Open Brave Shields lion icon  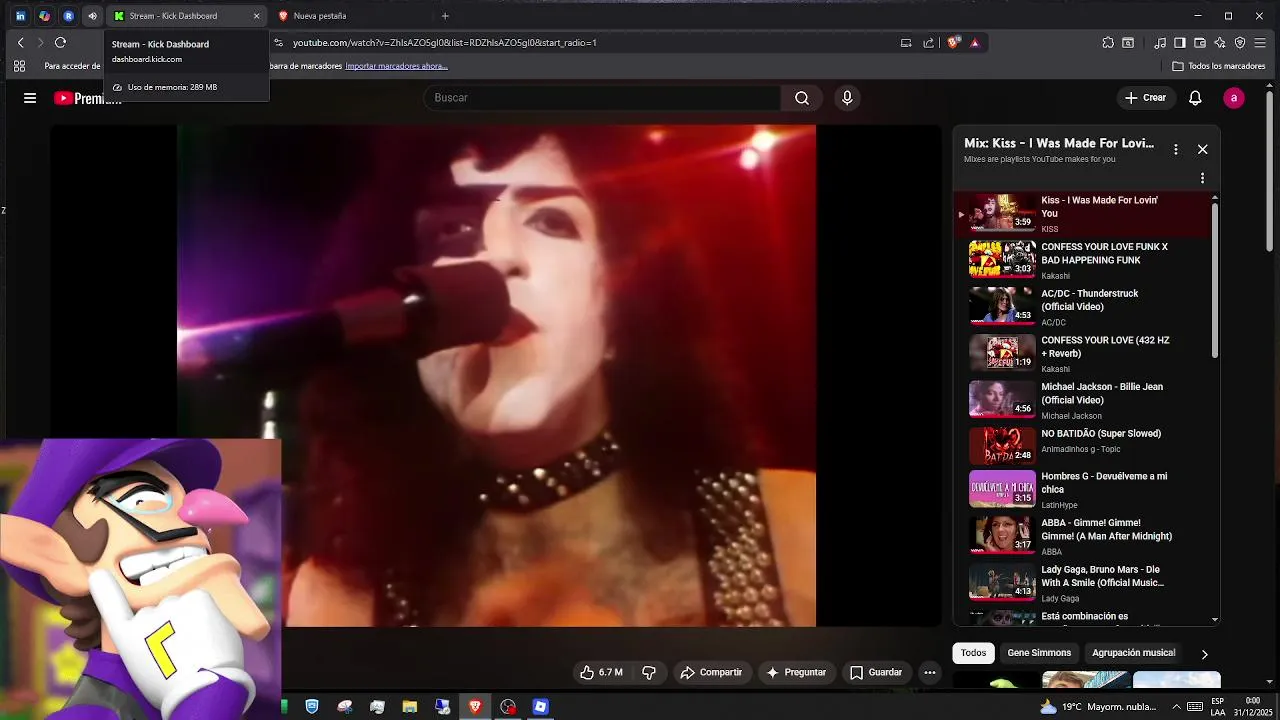coord(953,43)
